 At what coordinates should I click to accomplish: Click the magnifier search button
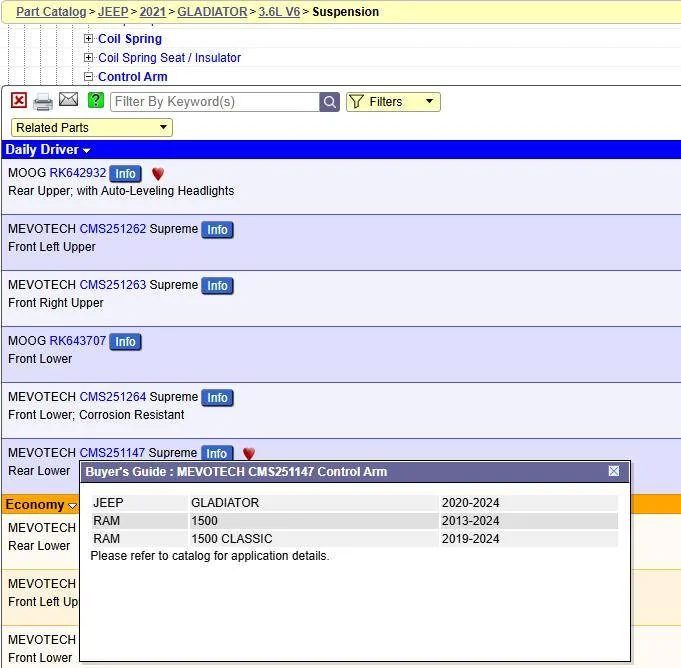(x=329, y=102)
